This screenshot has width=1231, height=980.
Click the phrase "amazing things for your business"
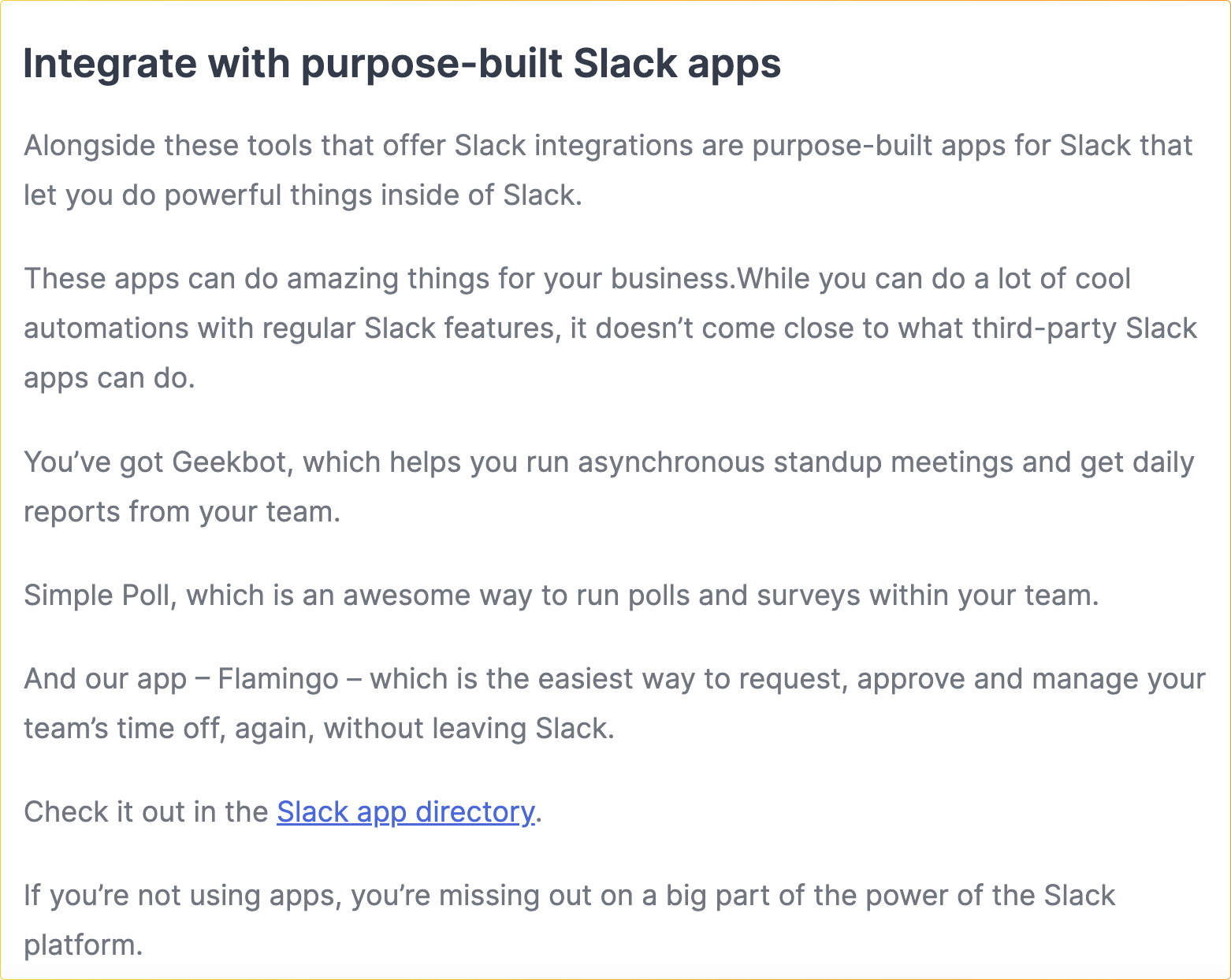[x=508, y=279]
